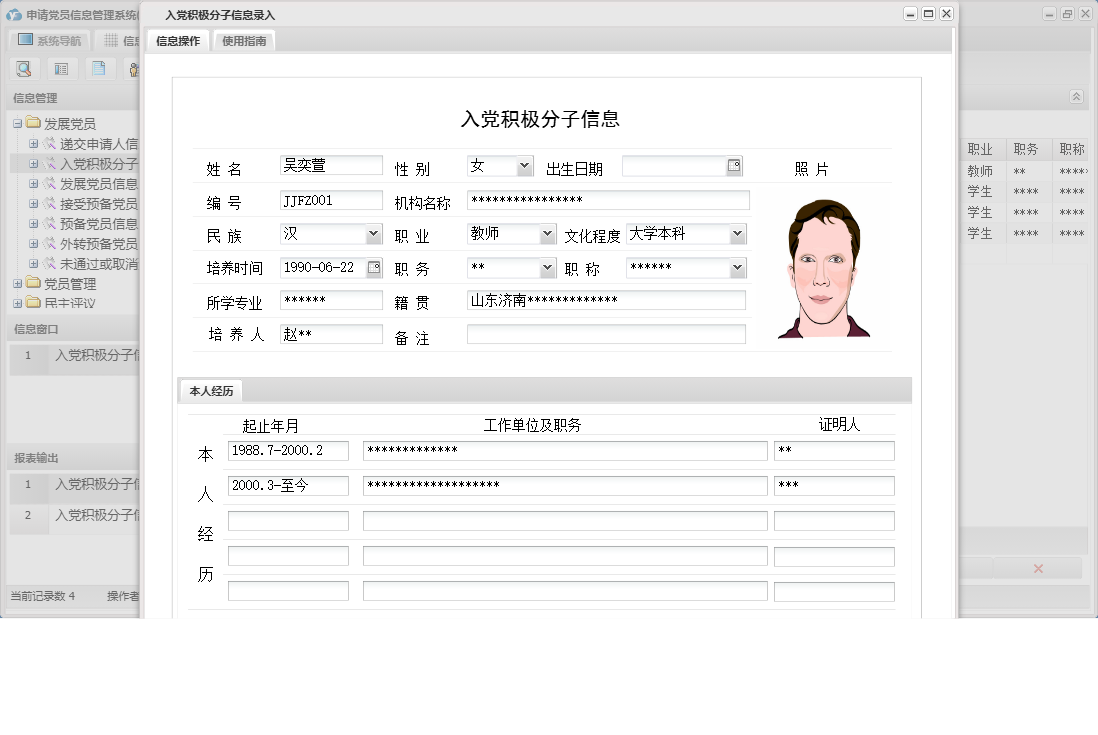Screen dimensions: 1098x735
Task: Click the tool icon beside 入党积极分子
Action: click(x=49, y=164)
